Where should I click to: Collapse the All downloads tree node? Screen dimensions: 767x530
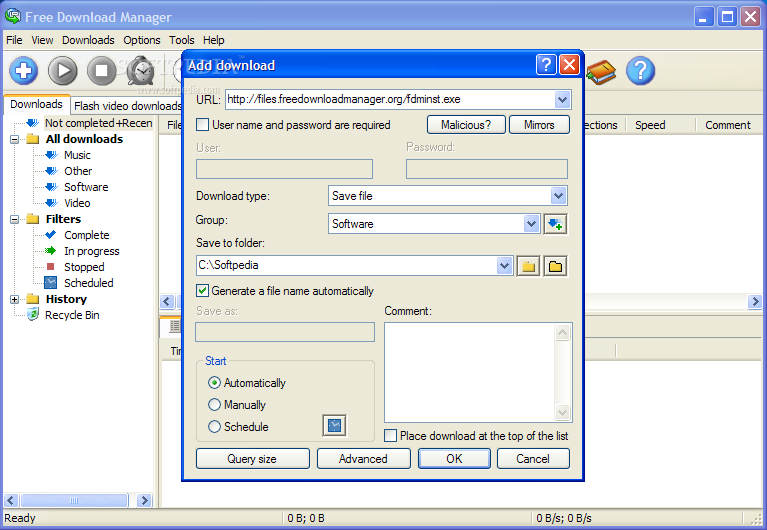coord(15,139)
